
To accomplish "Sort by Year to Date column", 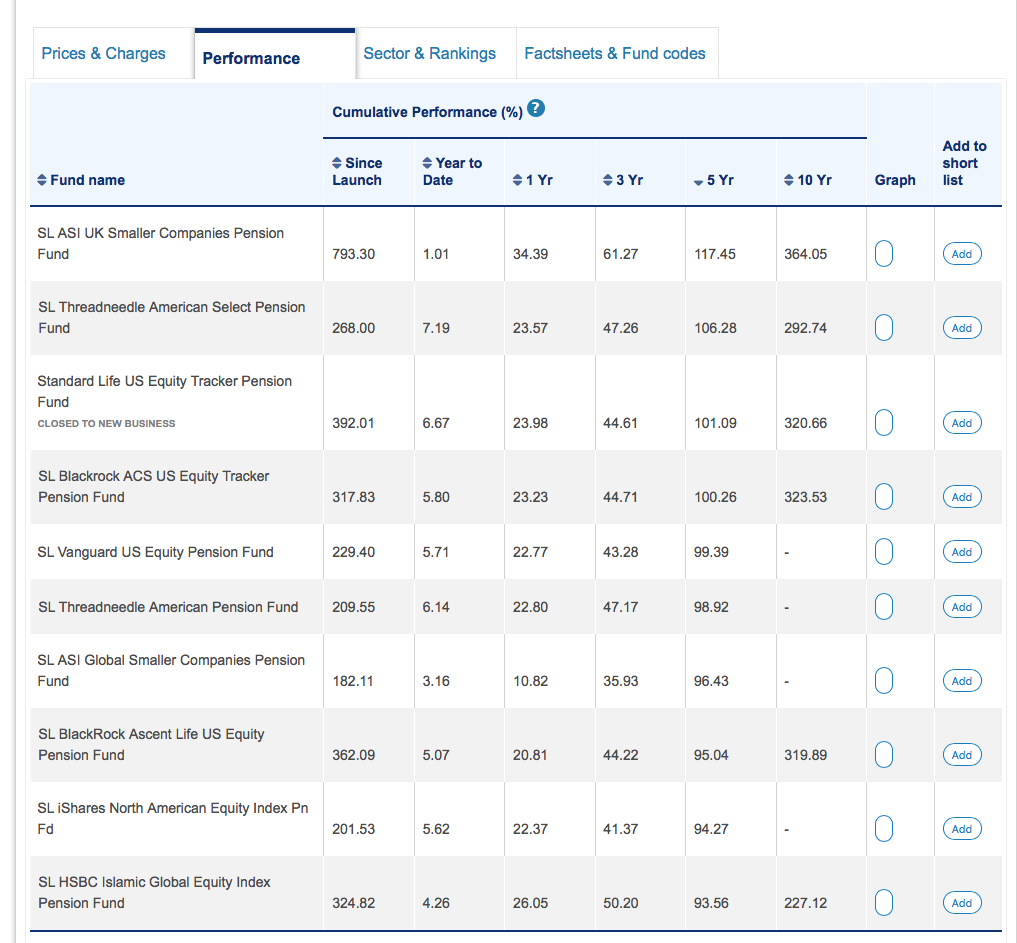I will tap(451, 171).
